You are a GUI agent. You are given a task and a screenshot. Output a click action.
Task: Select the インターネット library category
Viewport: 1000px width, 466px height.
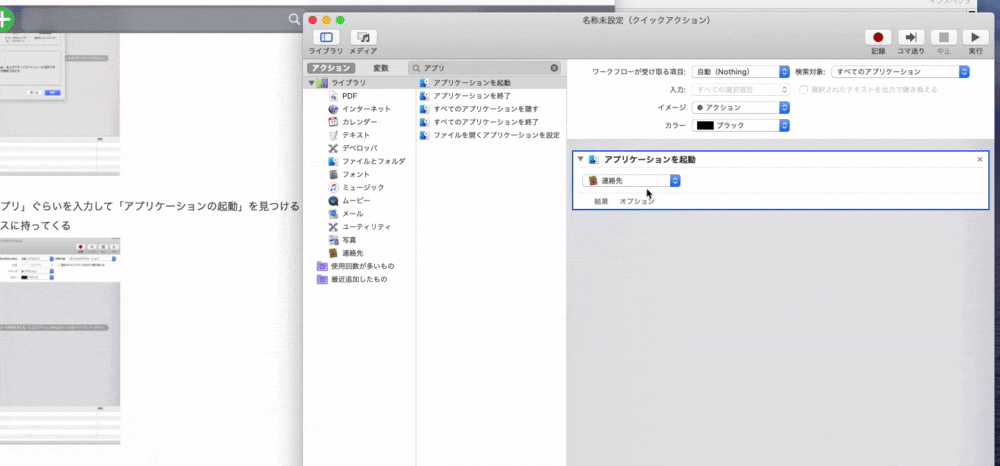coord(358,109)
